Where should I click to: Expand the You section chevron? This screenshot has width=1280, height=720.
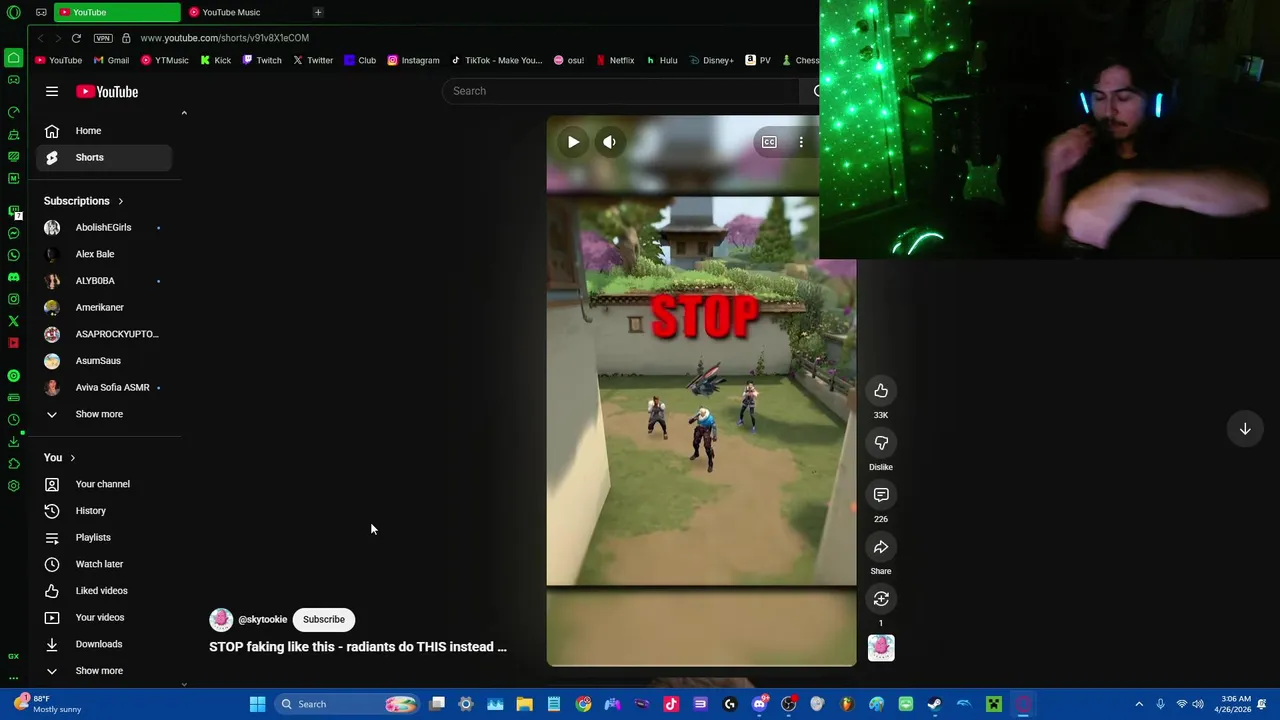tap(72, 458)
